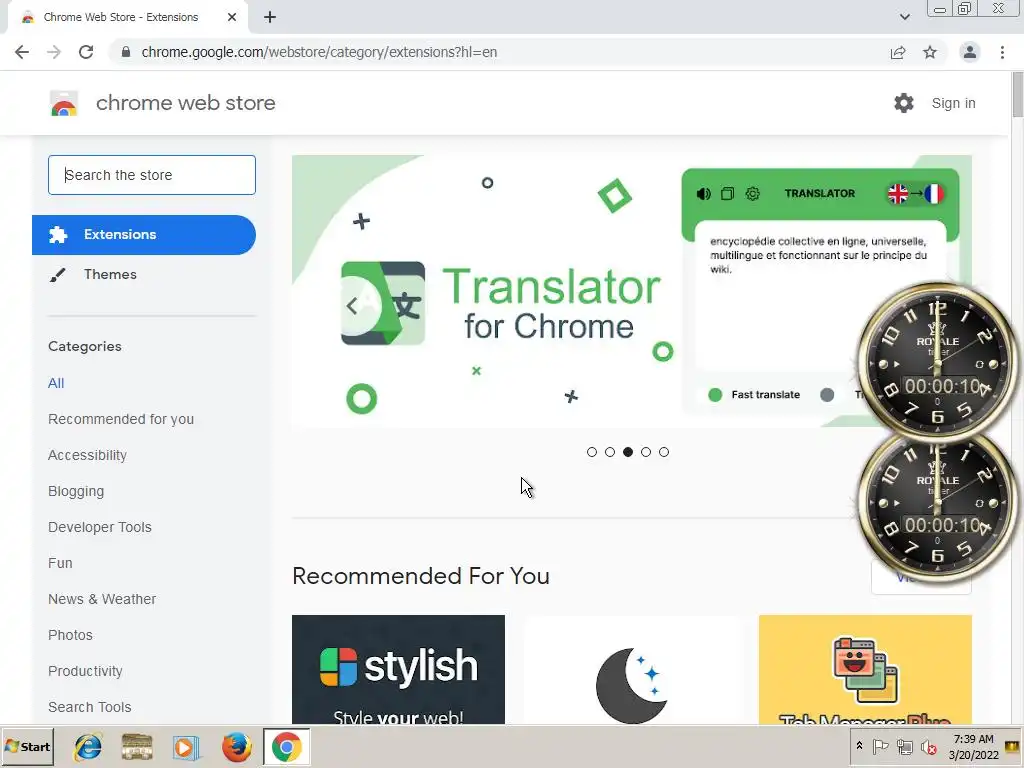The image size is (1024, 768).
Task: Open the moon icon extension card
Action: 632,669
